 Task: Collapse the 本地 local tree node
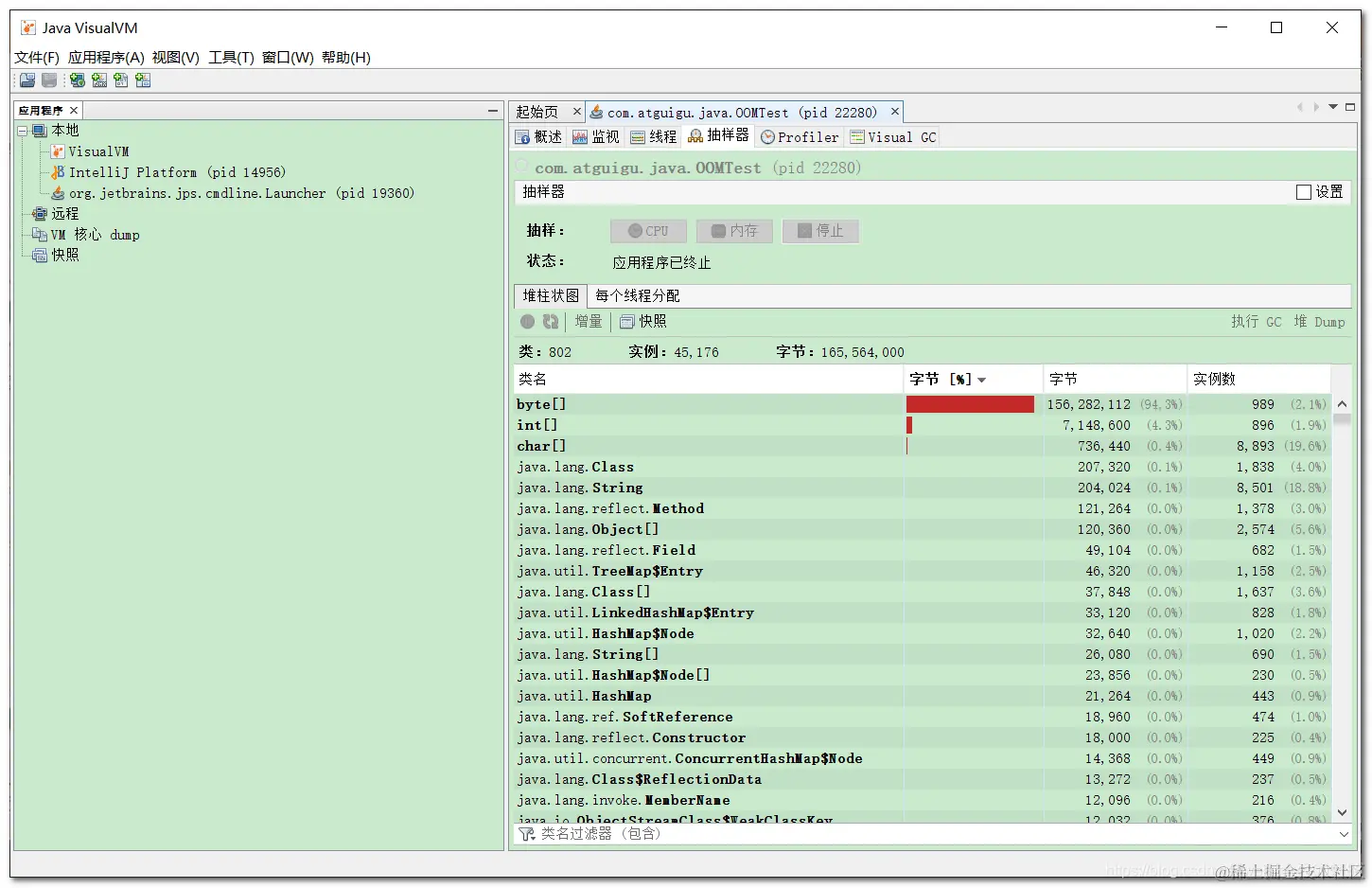tap(22, 131)
